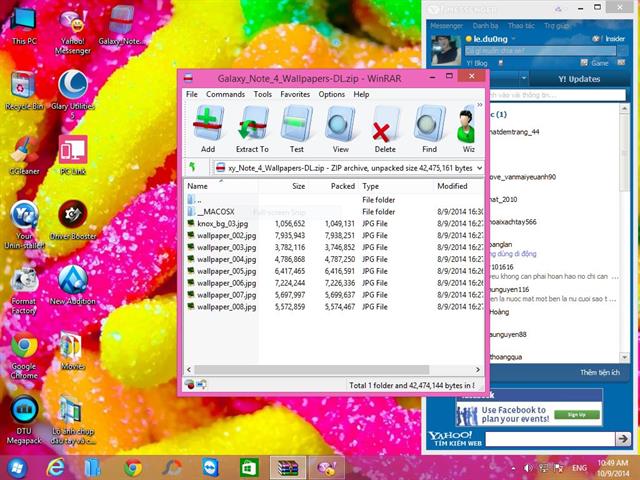Open the Movies desktop folder
The height and width of the screenshot is (480, 640).
tap(73, 351)
